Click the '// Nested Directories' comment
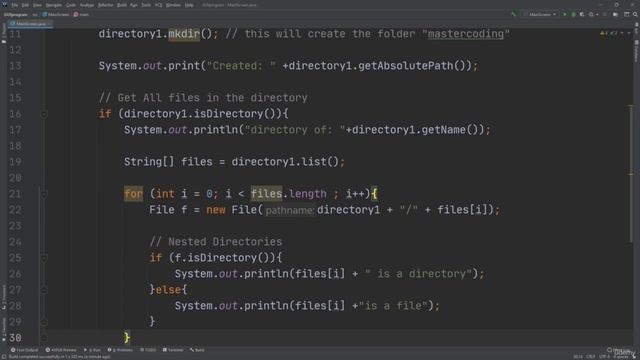 click(x=216, y=242)
